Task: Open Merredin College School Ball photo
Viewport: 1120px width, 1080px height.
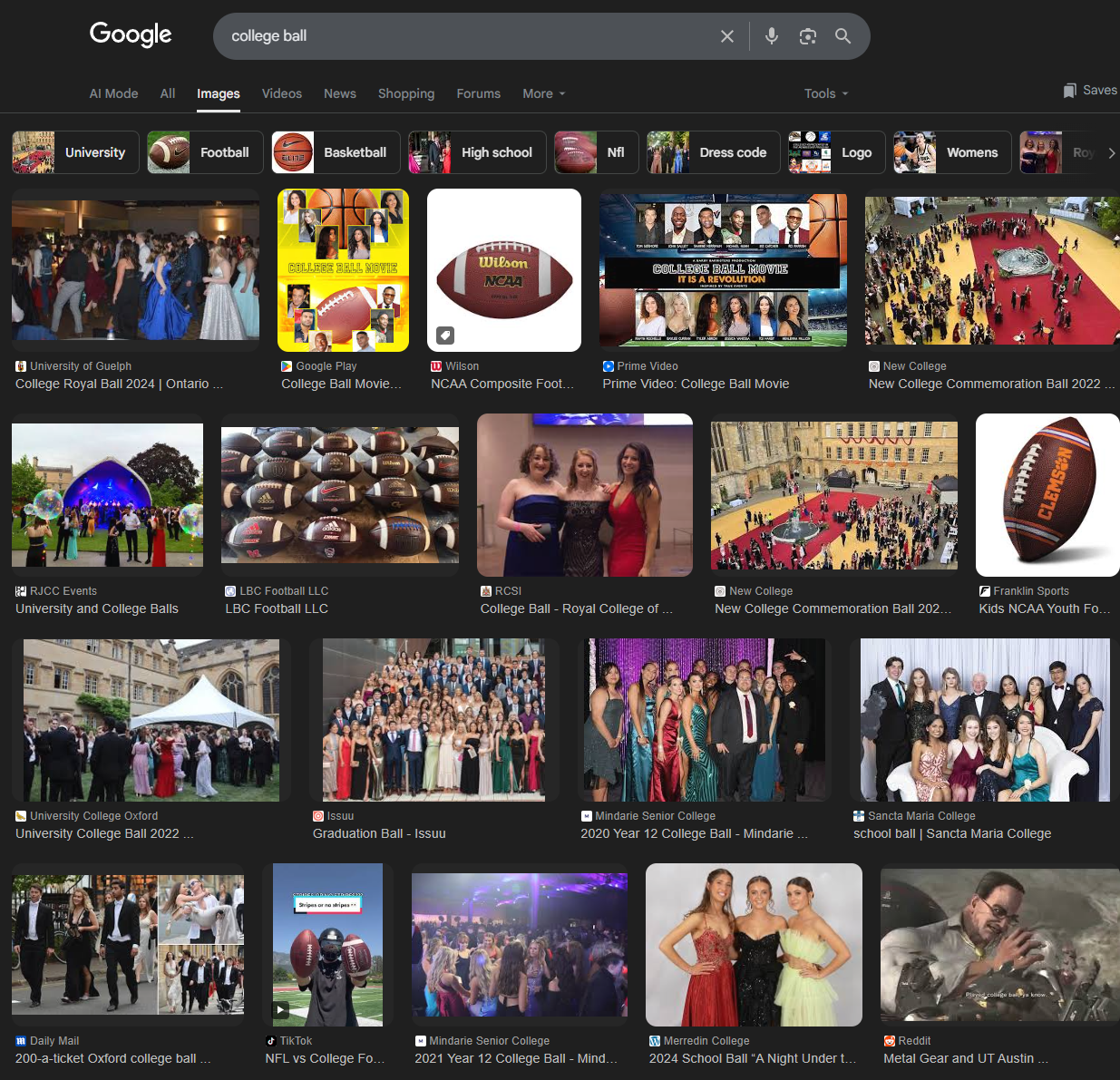Action: (x=754, y=945)
